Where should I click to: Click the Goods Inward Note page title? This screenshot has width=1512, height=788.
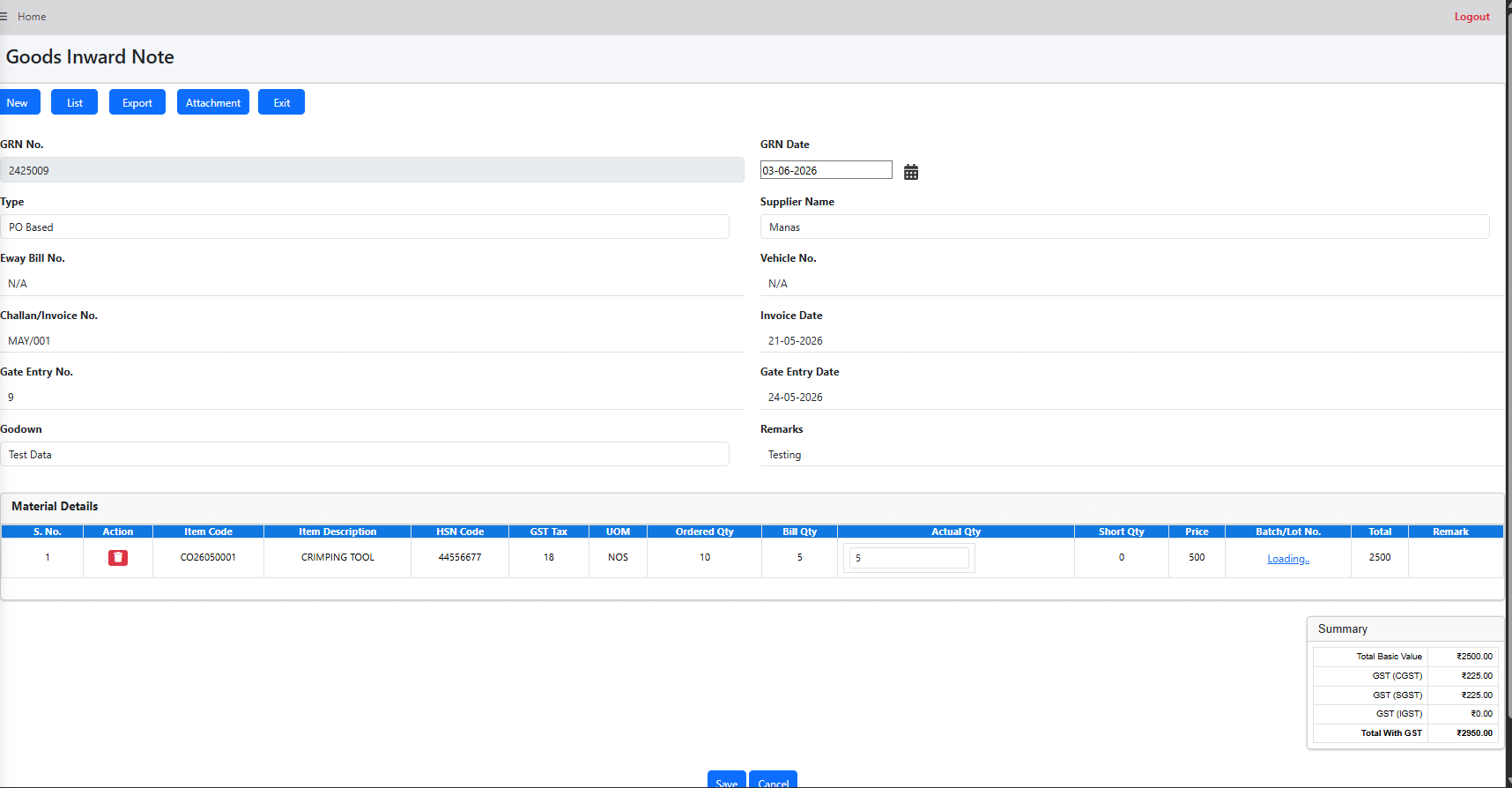click(x=90, y=57)
